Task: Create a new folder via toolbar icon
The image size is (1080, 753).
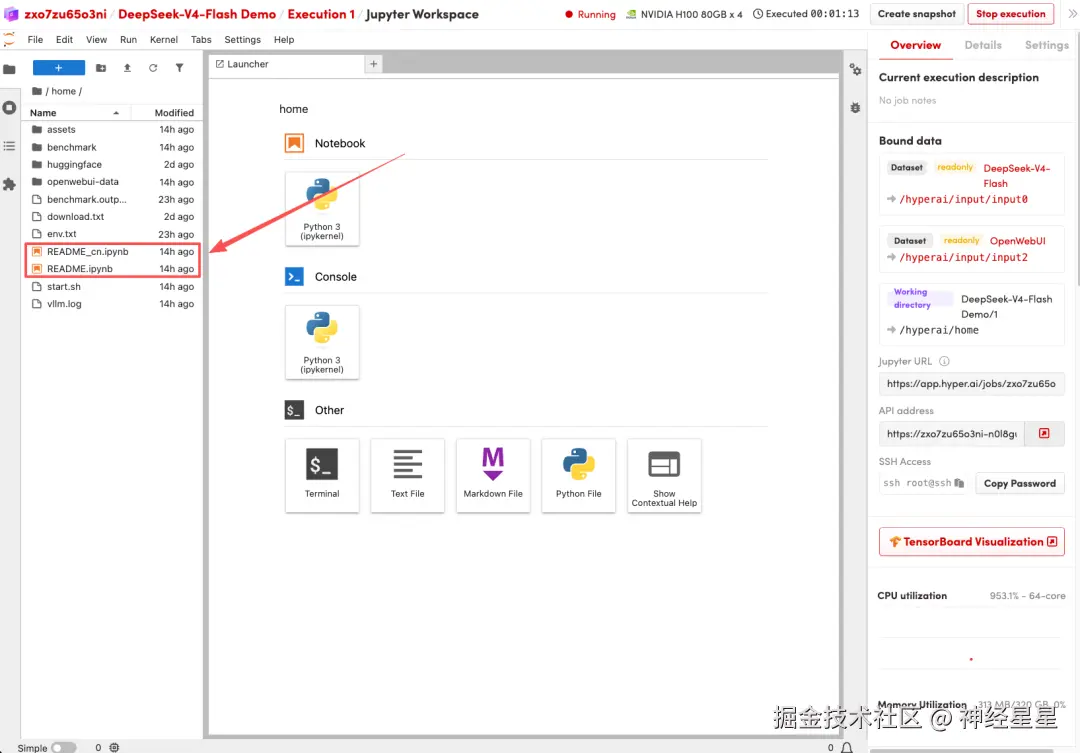Action: [101, 68]
